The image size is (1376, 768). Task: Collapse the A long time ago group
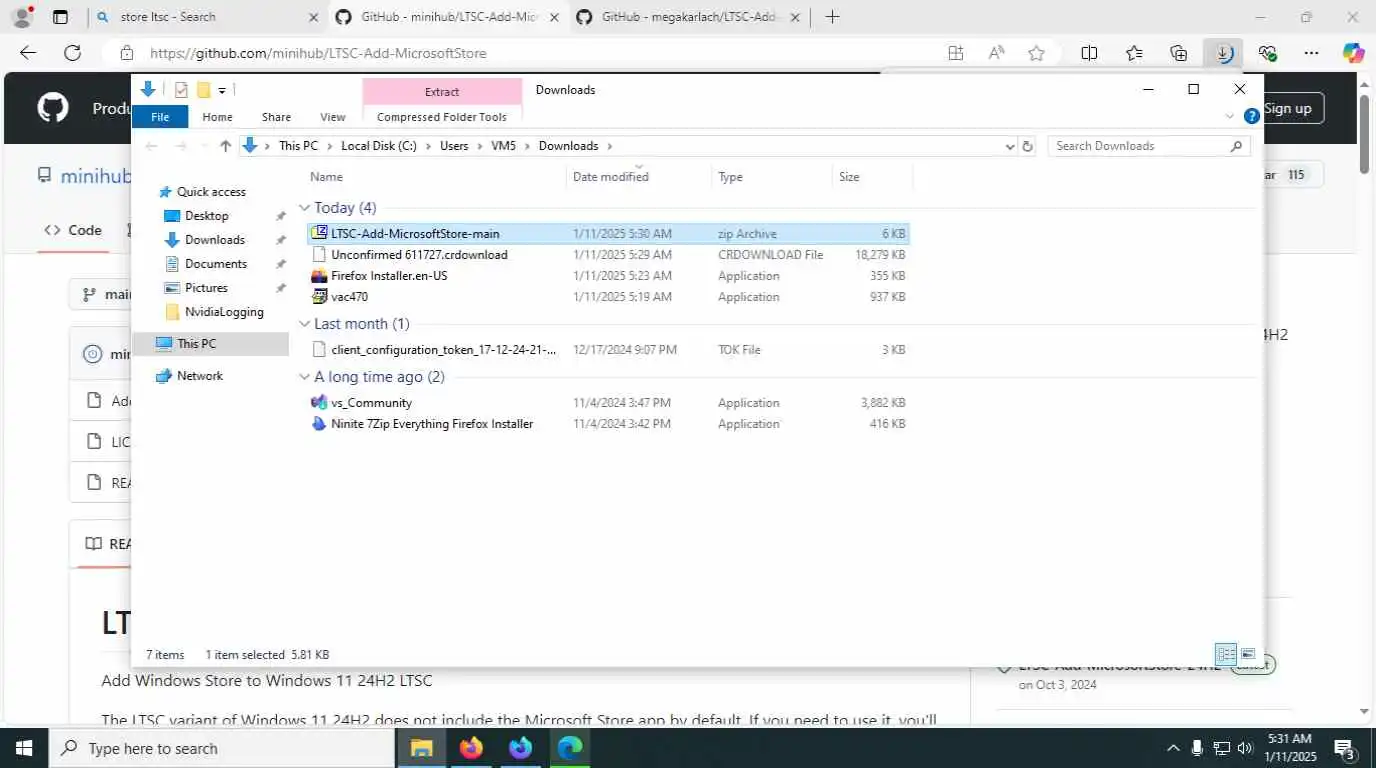pos(305,377)
